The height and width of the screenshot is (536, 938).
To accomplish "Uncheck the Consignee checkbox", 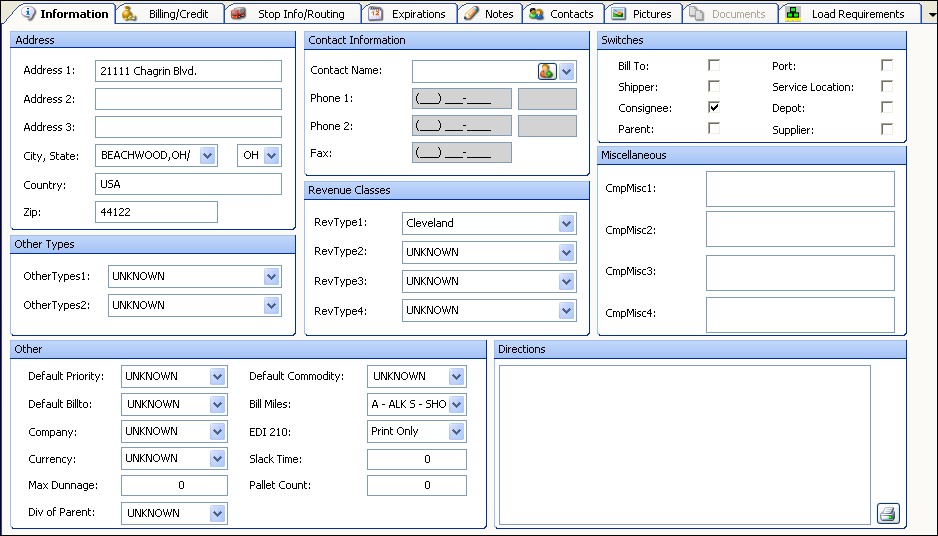I will click(714, 107).
